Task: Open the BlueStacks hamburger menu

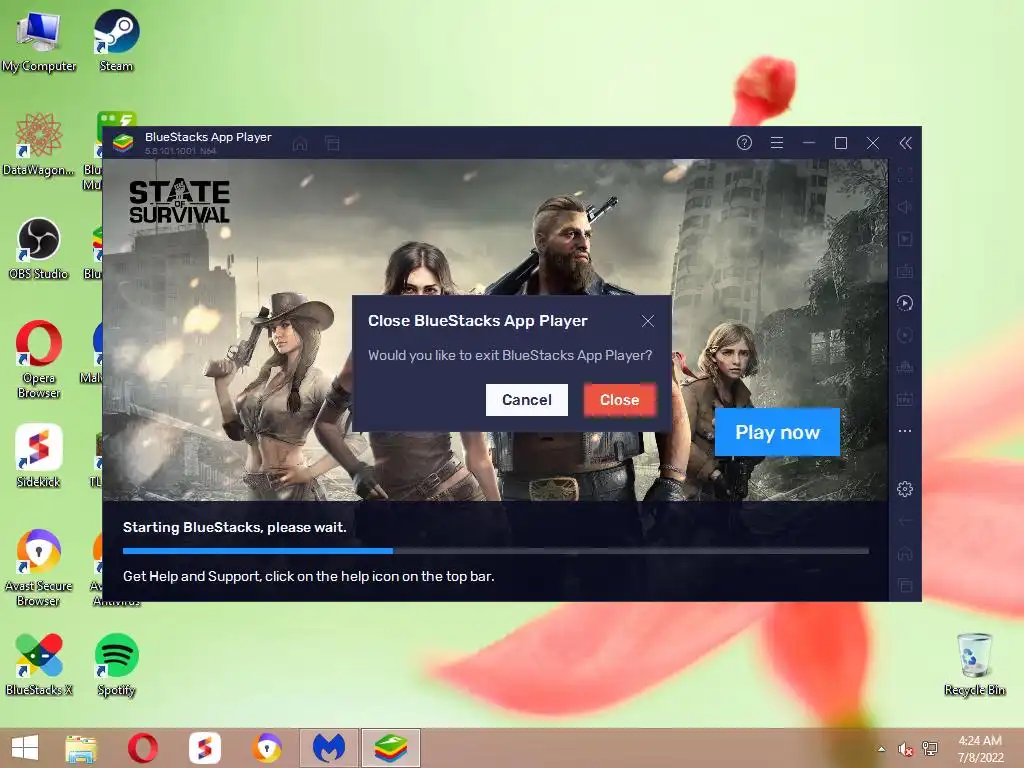Action: pyautogui.click(x=776, y=142)
